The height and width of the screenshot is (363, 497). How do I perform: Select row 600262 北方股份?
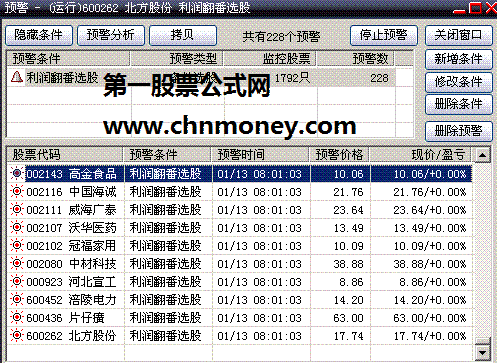click(x=240, y=336)
